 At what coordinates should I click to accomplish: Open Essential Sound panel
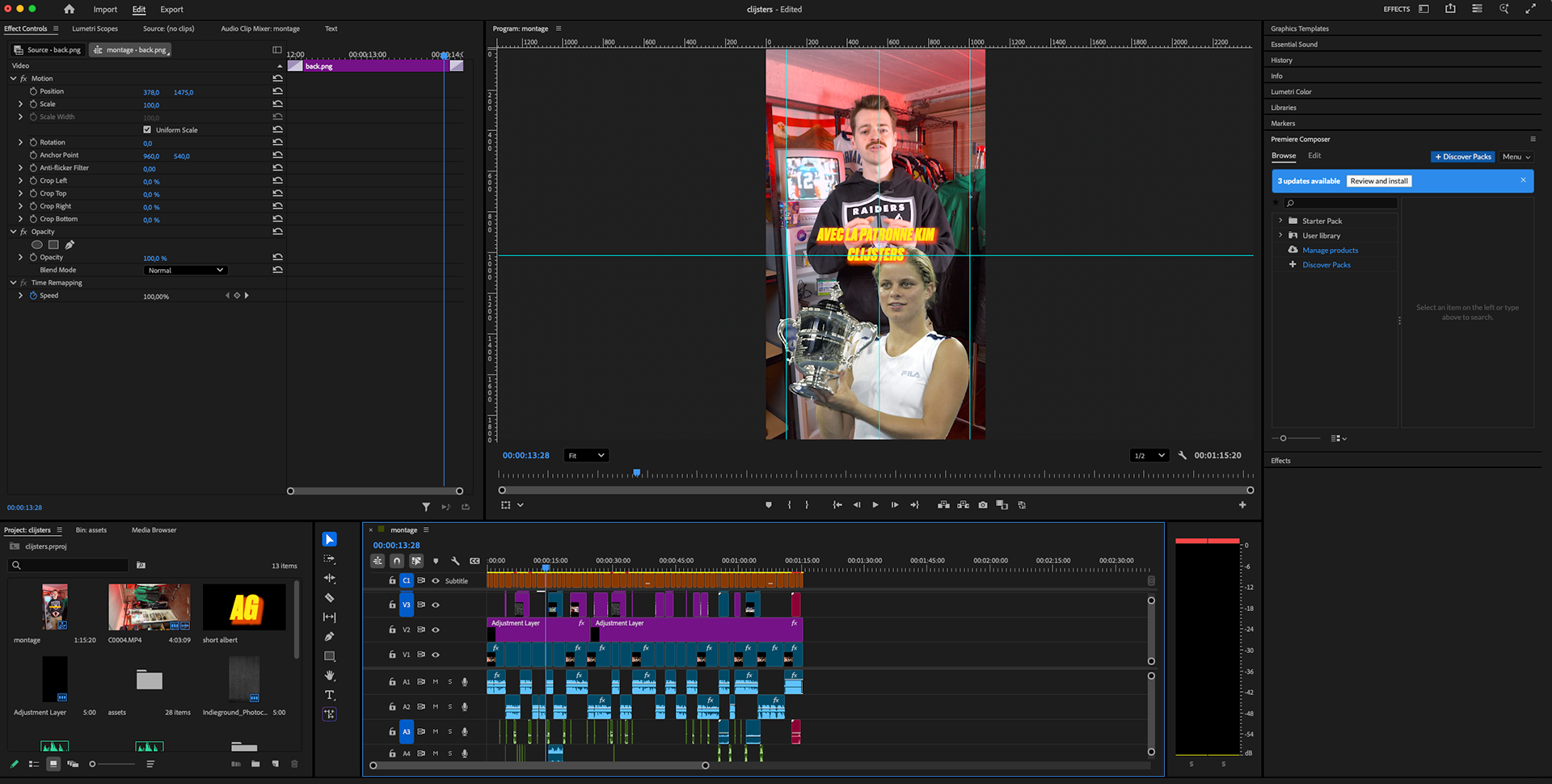[1293, 44]
